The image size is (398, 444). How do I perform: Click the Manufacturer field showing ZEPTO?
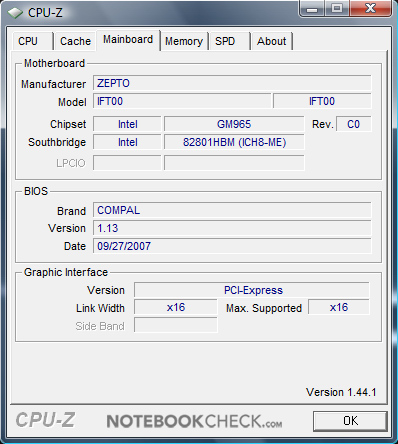pos(232,83)
